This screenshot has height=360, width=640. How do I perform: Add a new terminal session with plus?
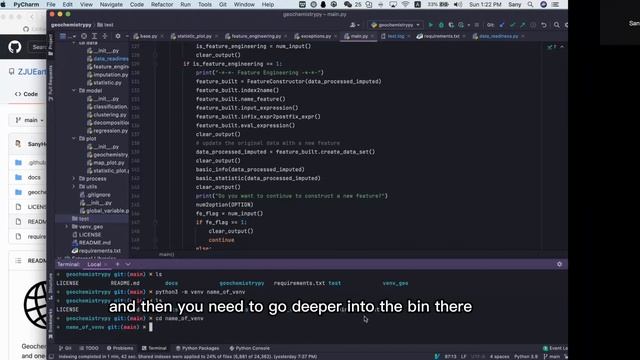(x=118, y=264)
